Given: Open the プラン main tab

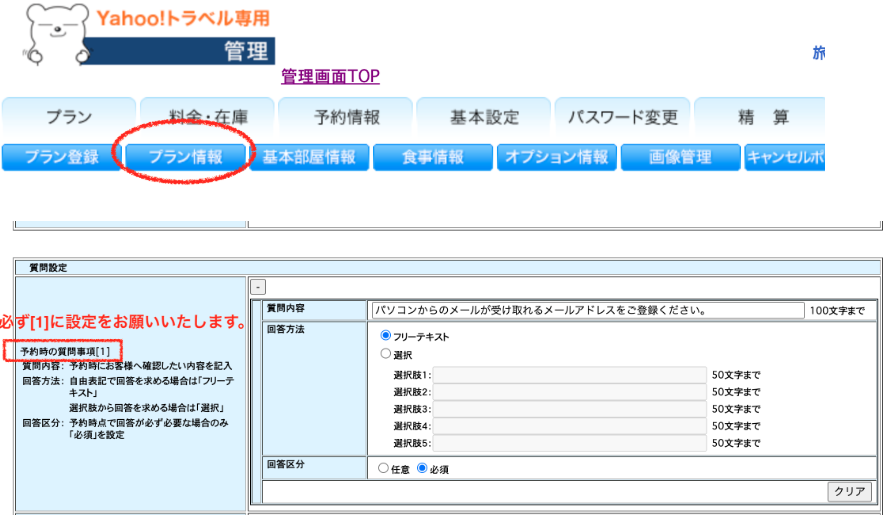Looking at the screenshot, I should [68, 117].
